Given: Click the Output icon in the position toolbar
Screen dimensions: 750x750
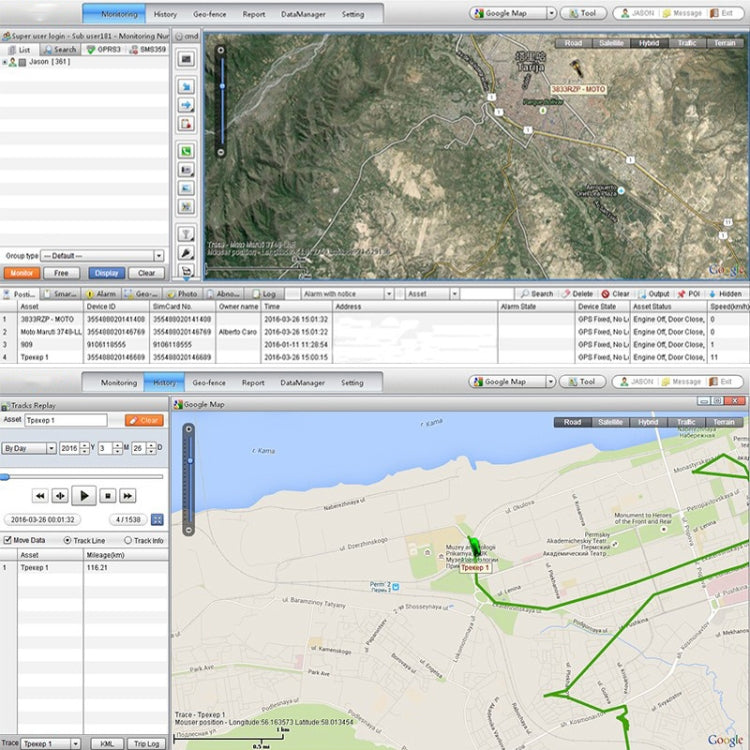Looking at the screenshot, I should point(643,294).
